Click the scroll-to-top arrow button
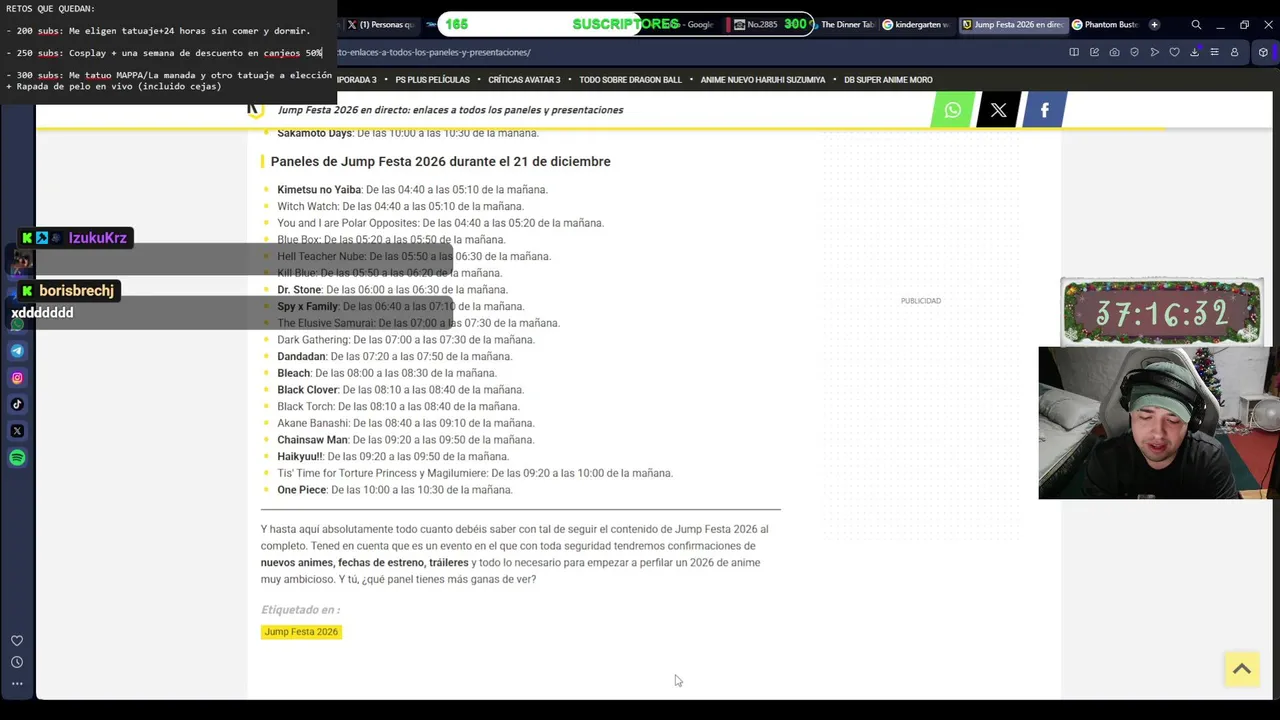Image resolution: width=1280 pixels, height=720 pixels. pos(1242,670)
